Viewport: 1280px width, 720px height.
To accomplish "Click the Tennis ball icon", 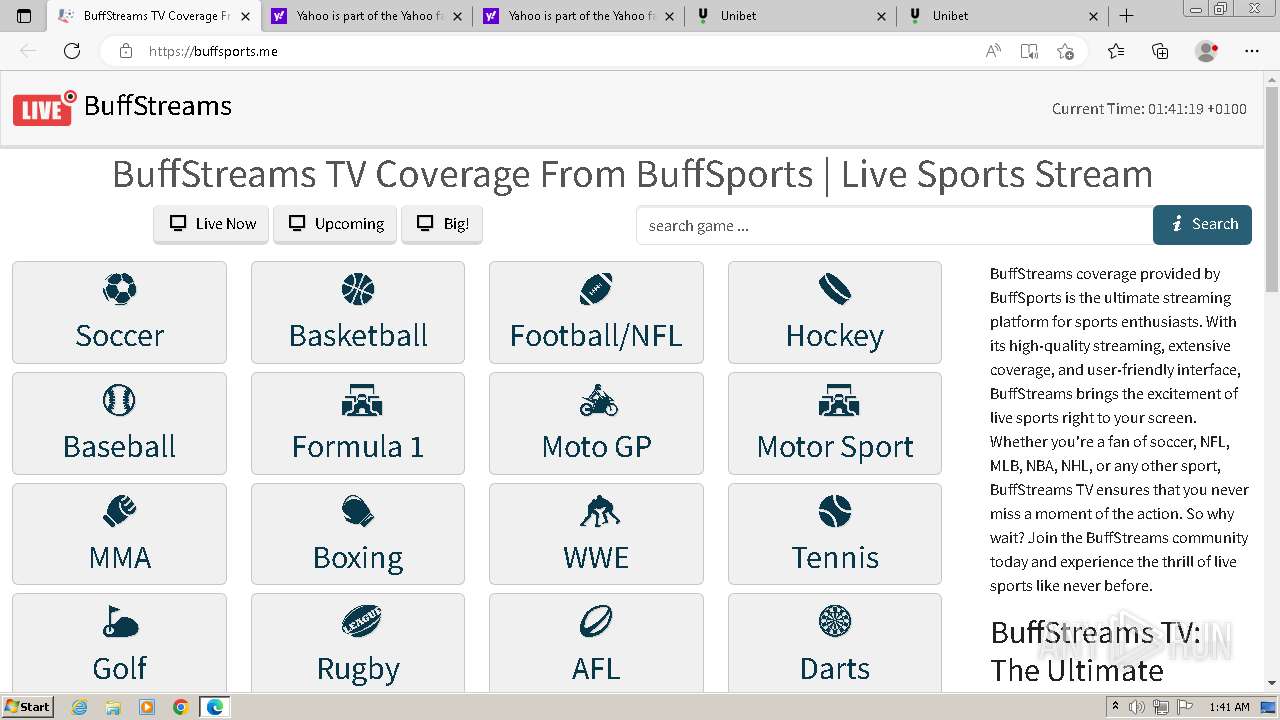I will [x=834, y=511].
